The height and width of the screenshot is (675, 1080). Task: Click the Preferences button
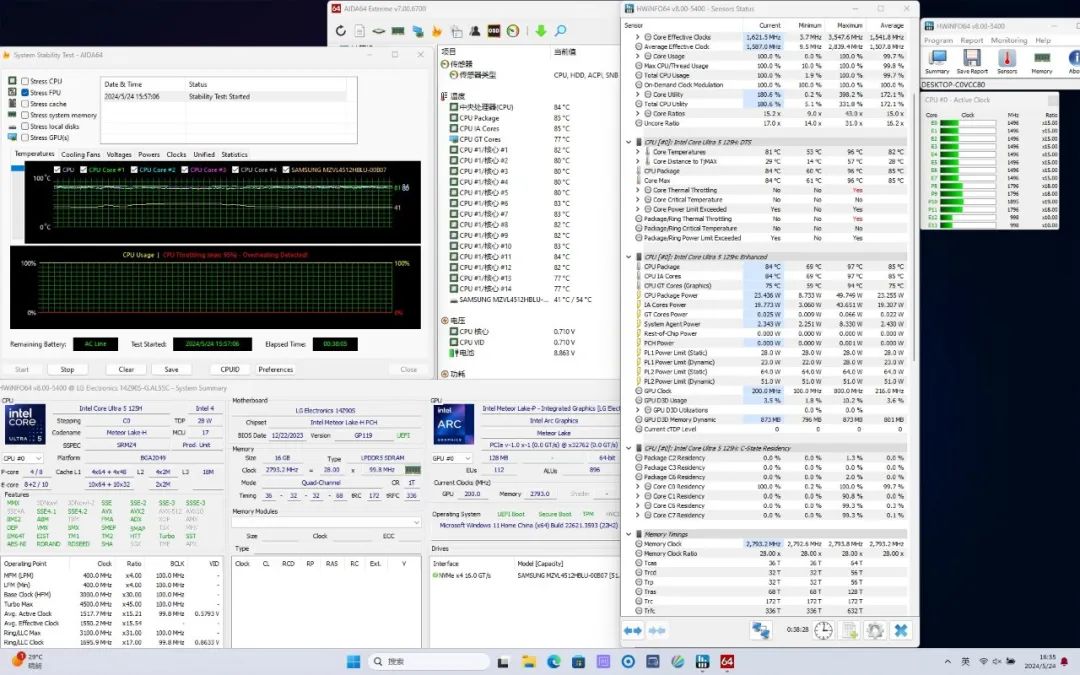pos(276,369)
